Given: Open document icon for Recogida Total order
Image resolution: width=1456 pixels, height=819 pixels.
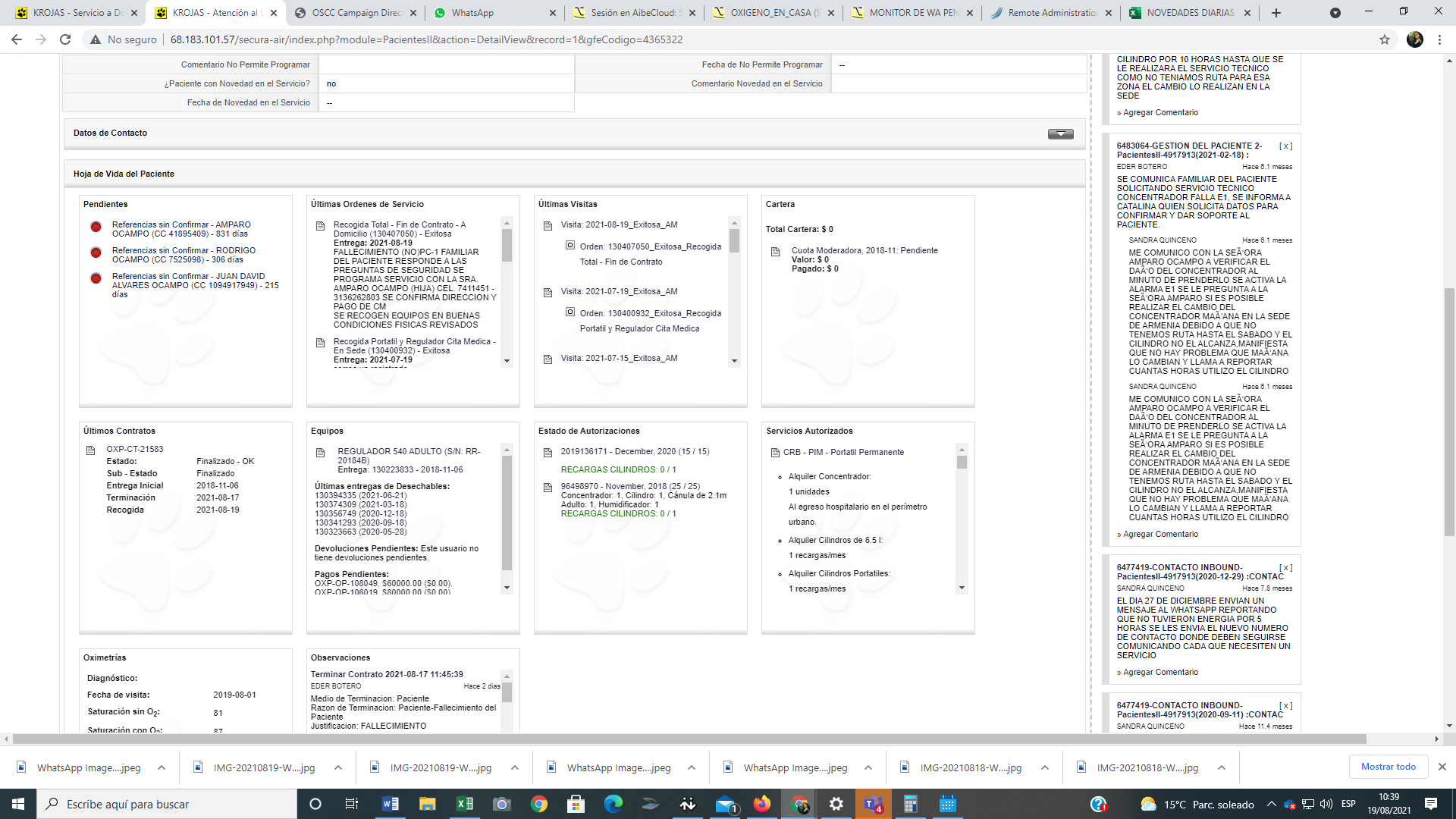Looking at the screenshot, I should pos(320,226).
